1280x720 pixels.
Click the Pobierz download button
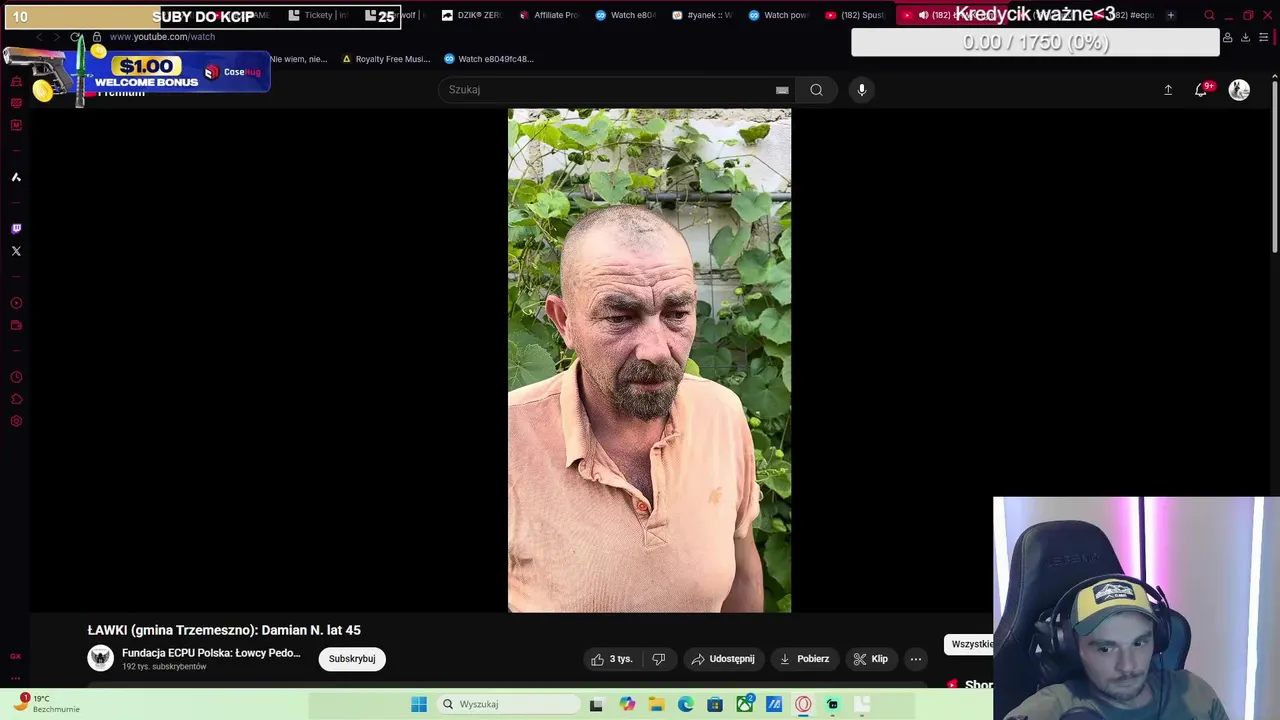point(804,659)
